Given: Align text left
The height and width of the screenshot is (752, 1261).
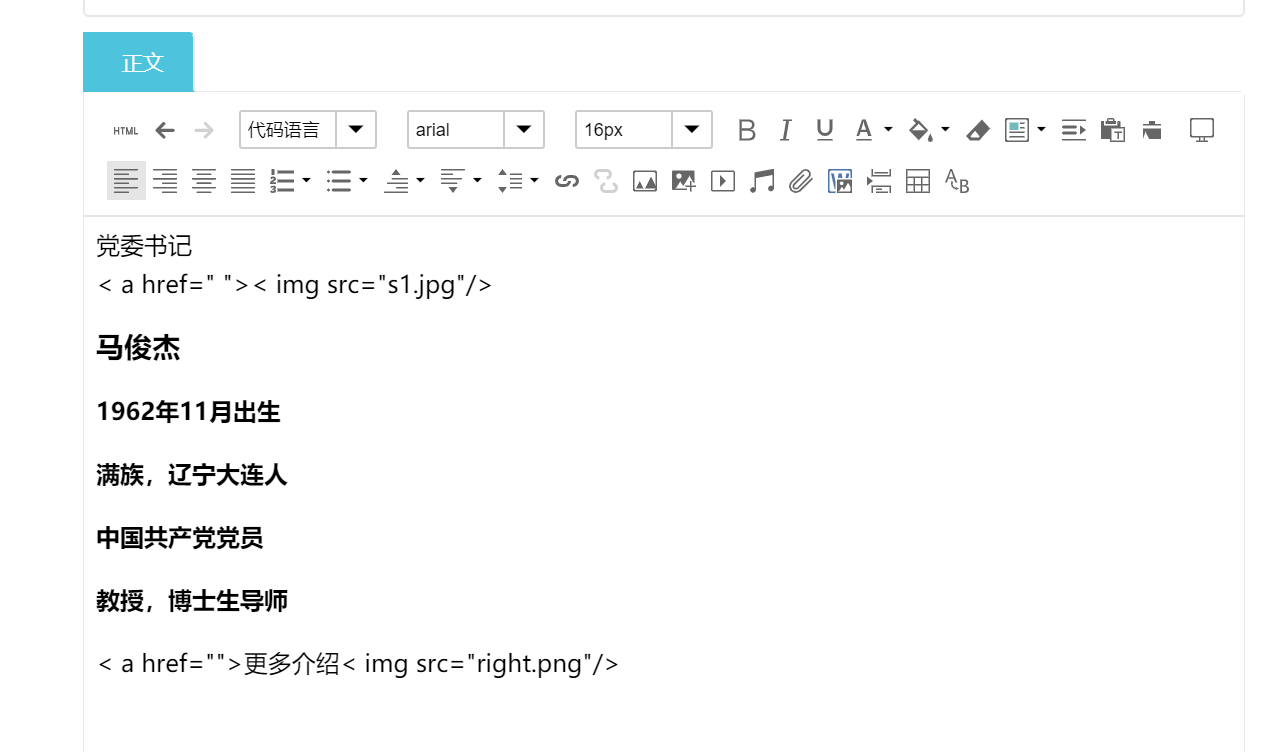Looking at the screenshot, I should [126, 181].
